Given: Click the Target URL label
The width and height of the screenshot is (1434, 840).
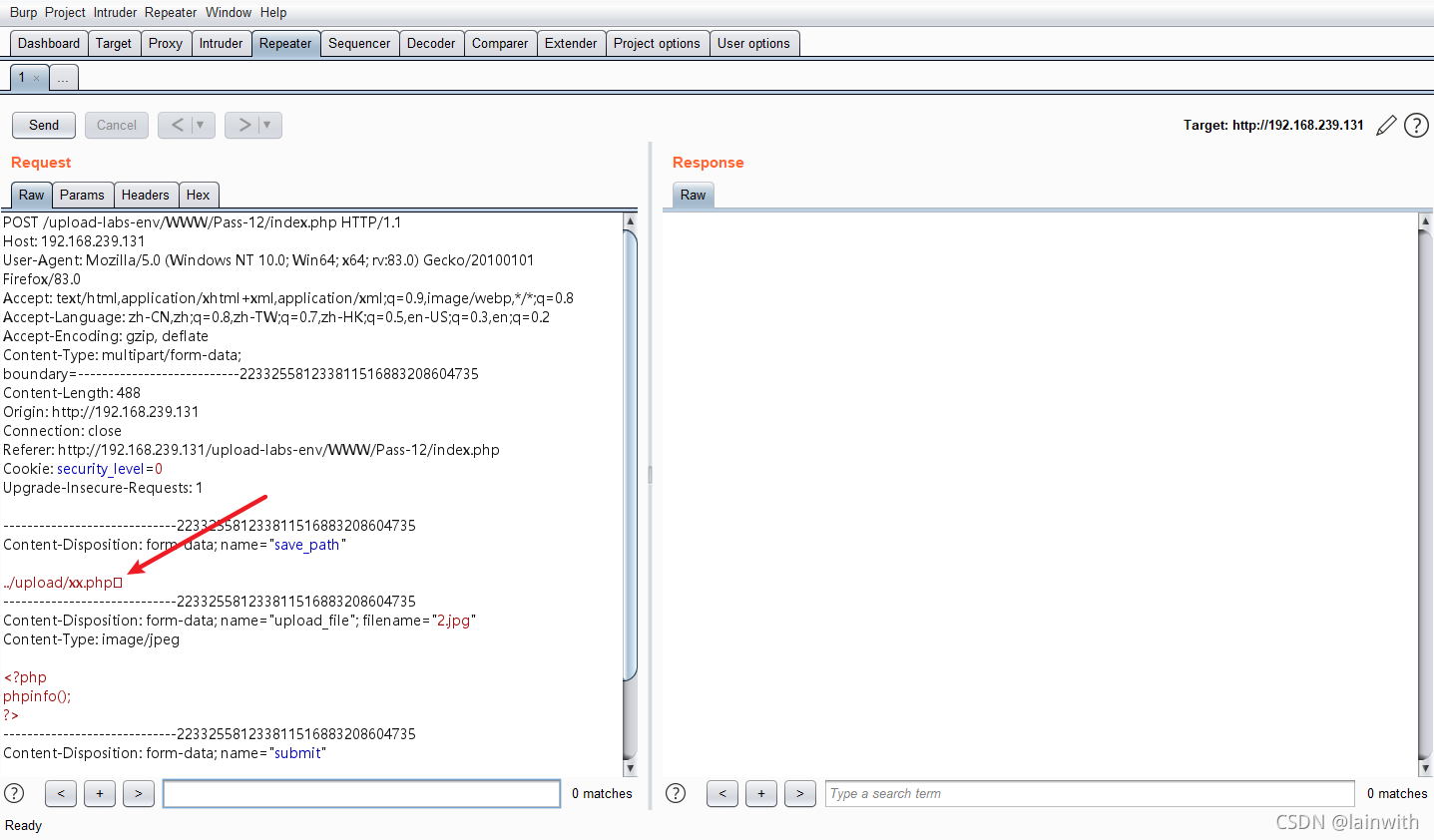Looking at the screenshot, I should (x=1273, y=125).
